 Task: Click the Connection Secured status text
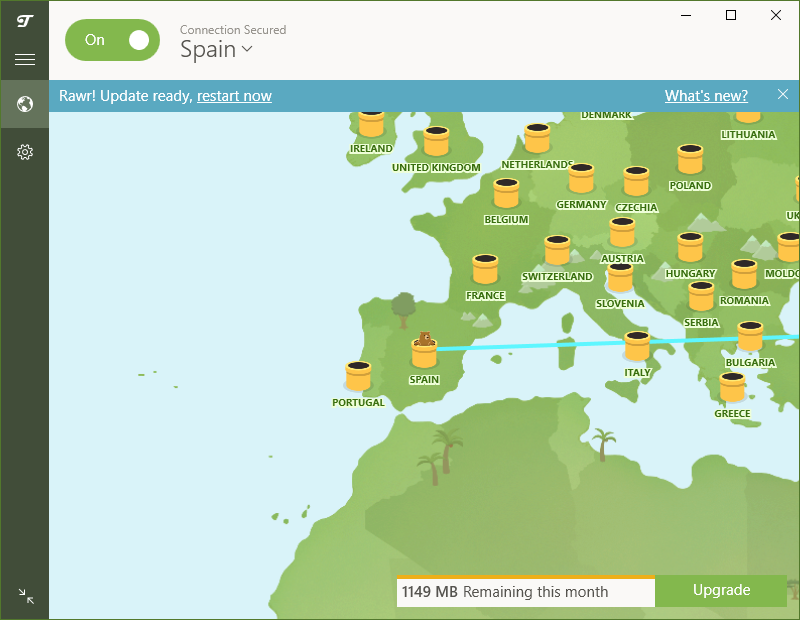[x=233, y=30]
